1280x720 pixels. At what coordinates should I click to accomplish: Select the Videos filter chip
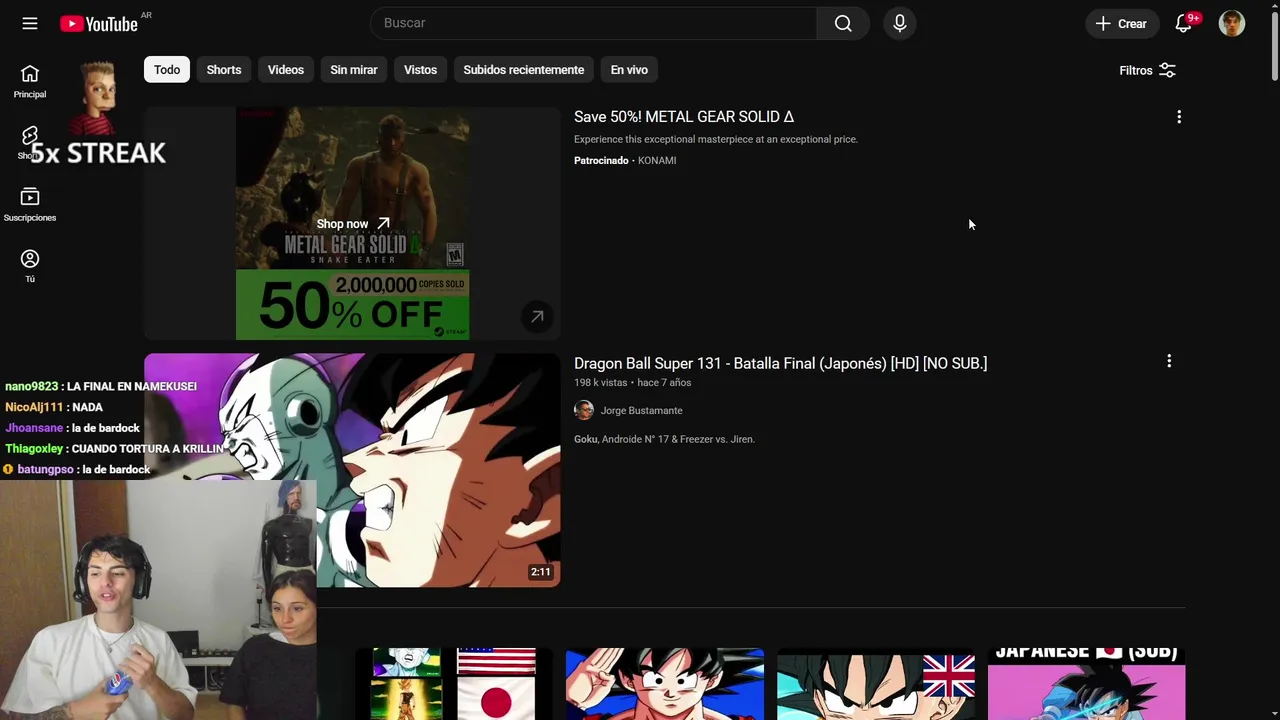286,70
